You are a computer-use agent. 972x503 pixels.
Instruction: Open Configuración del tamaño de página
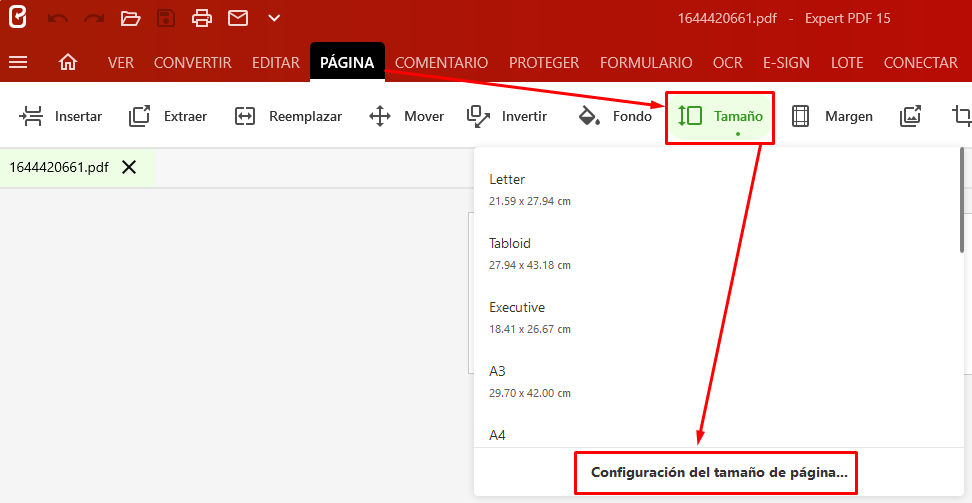pos(719,473)
